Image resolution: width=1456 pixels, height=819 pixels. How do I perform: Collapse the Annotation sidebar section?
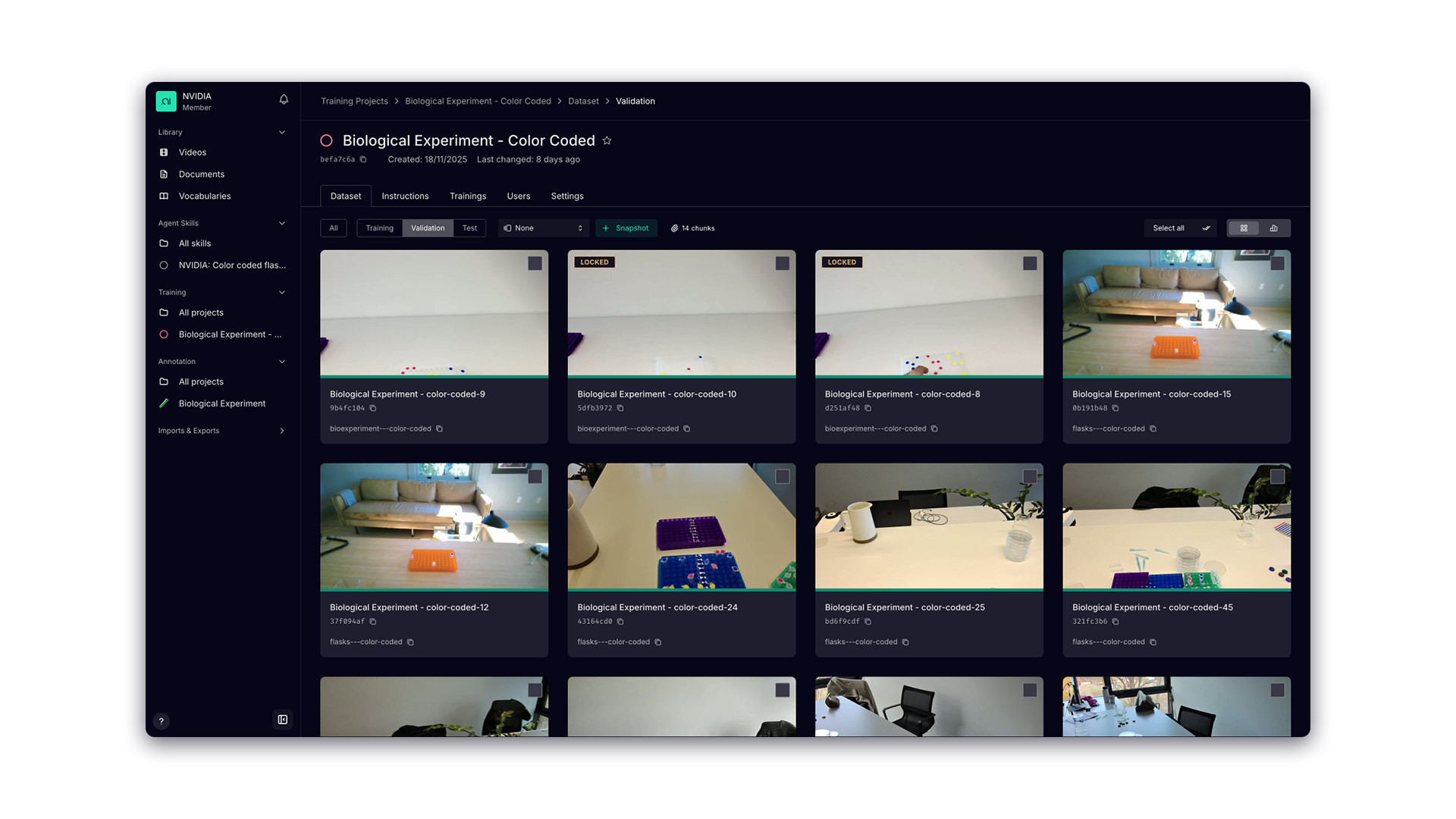(x=282, y=362)
